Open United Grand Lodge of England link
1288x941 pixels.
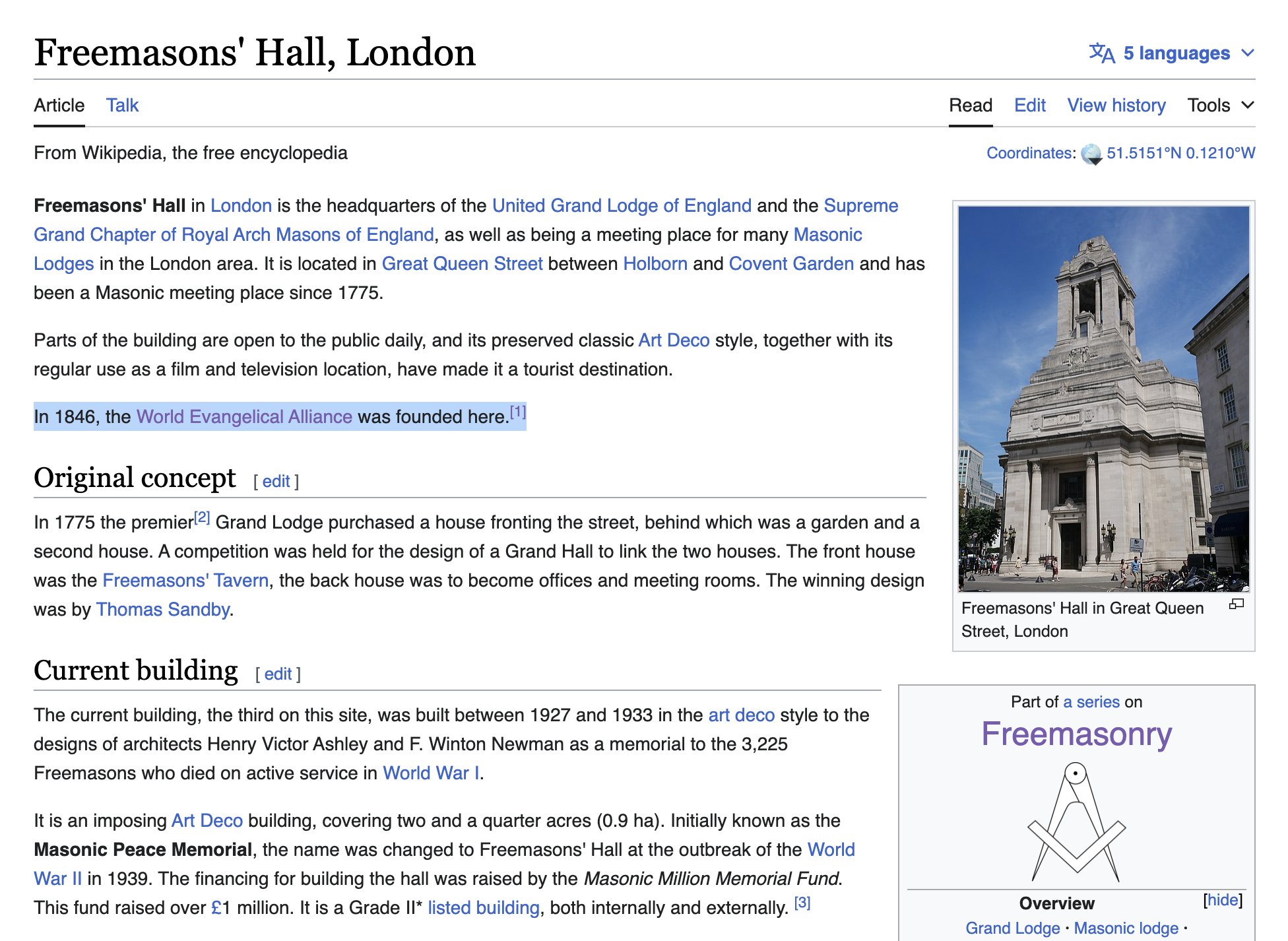(x=622, y=205)
